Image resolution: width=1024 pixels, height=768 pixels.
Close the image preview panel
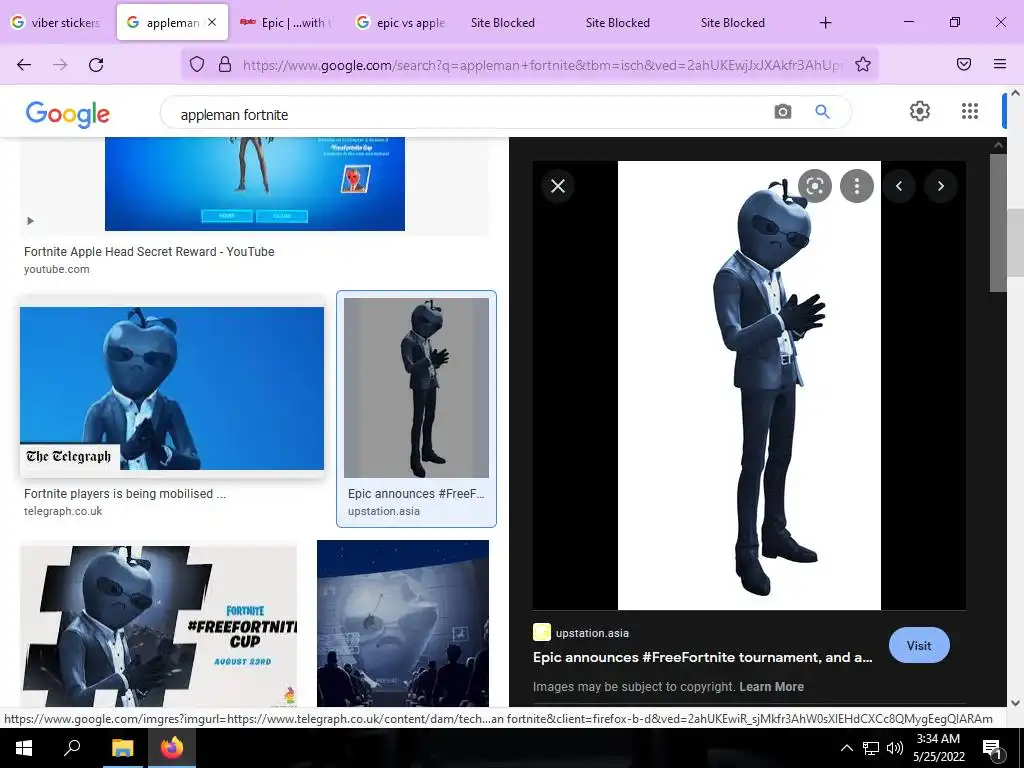558,186
